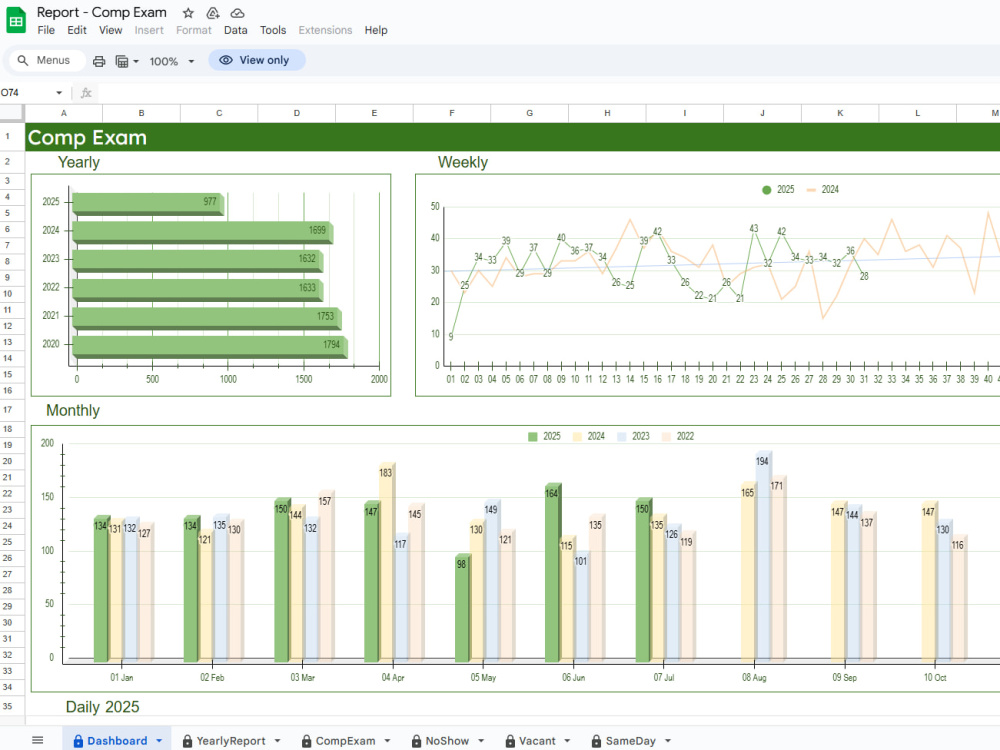Screen dimensions: 1000x750
Task: Open the File menu
Action: tap(46, 30)
